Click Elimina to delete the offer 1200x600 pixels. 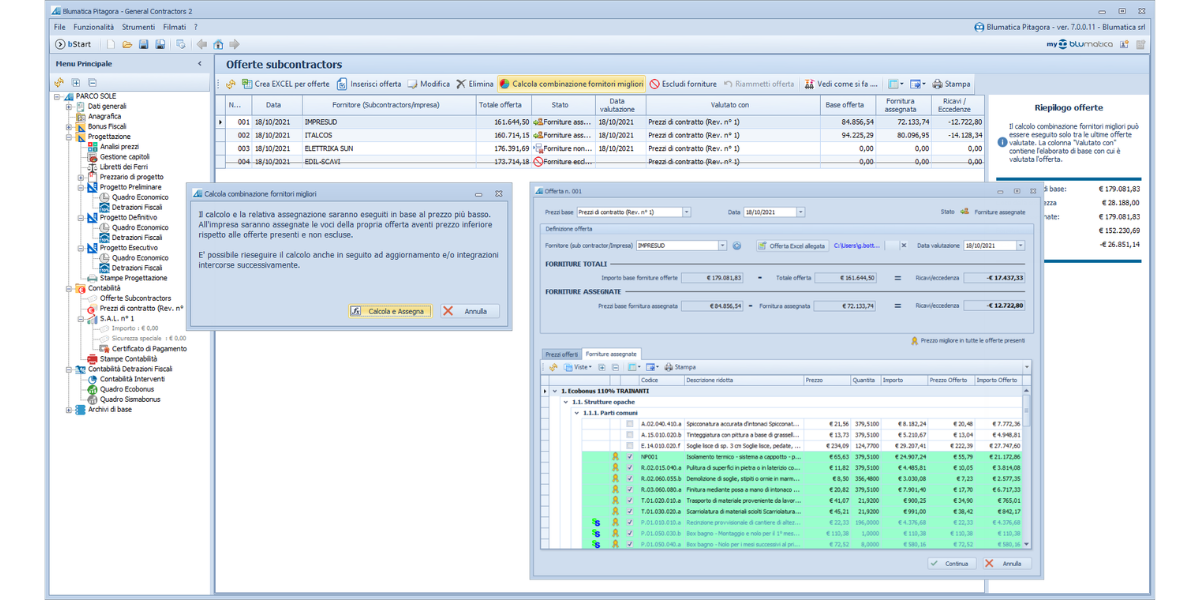coord(475,84)
